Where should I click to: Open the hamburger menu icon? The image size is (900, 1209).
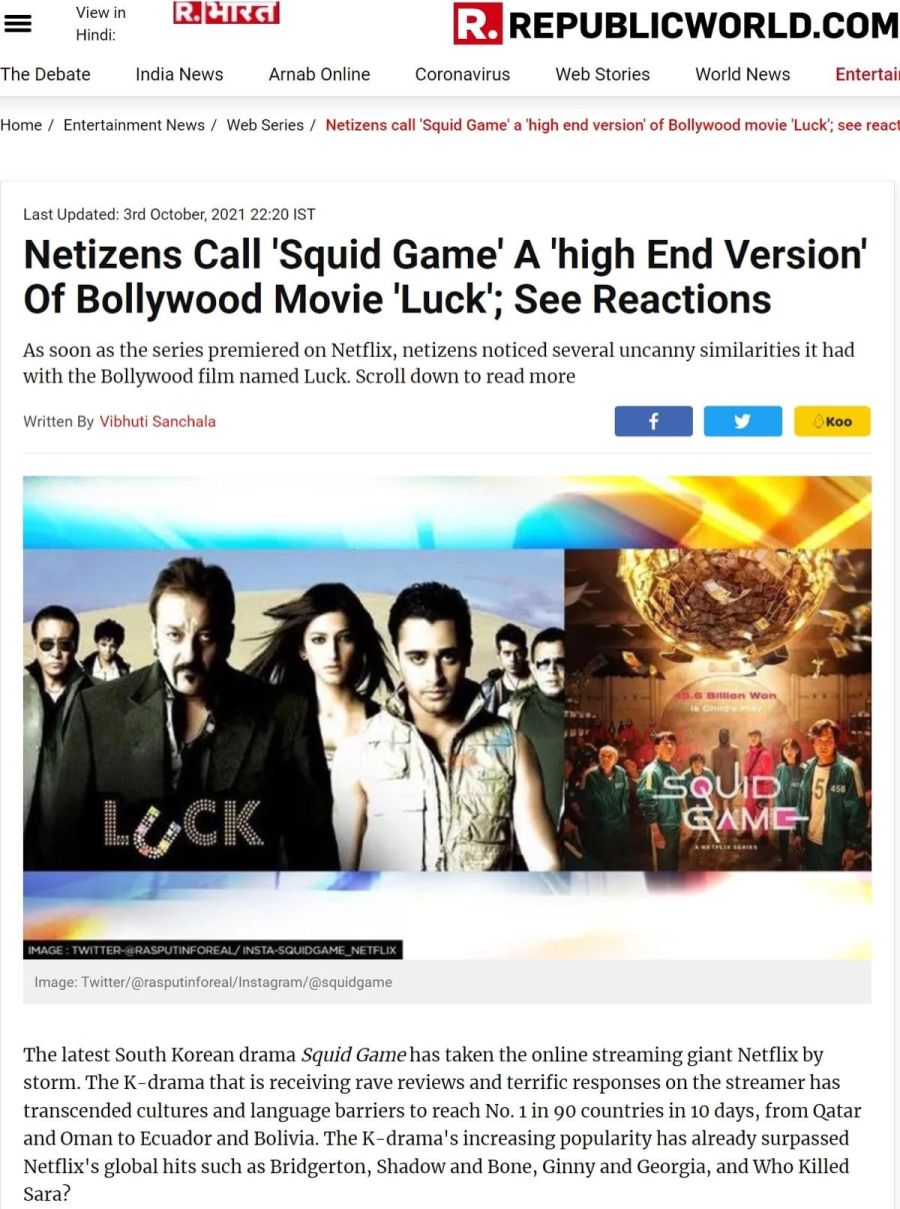pos(18,24)
